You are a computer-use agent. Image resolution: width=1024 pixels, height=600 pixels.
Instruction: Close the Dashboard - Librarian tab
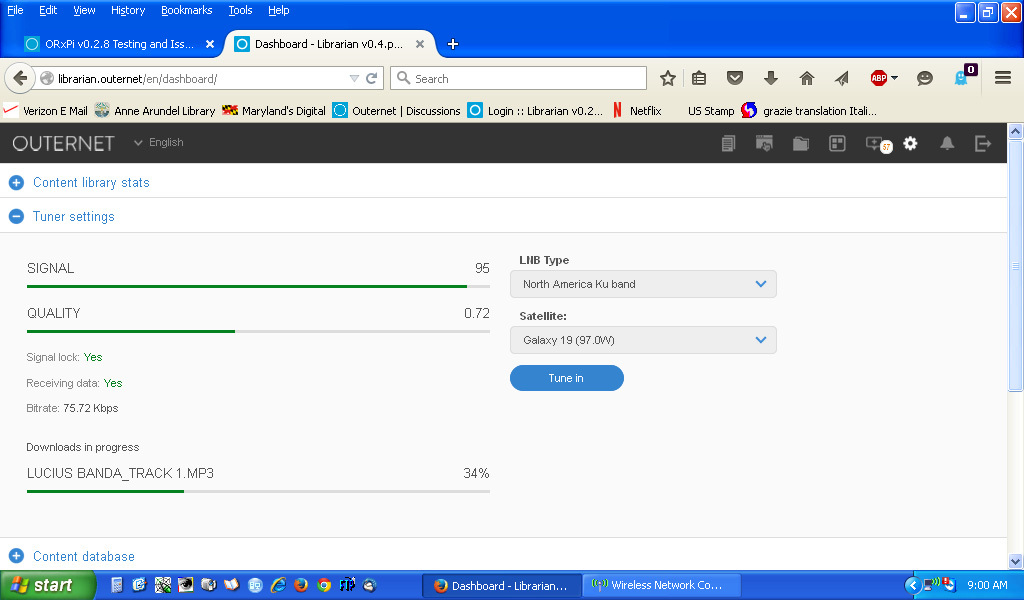coord(420,44)
